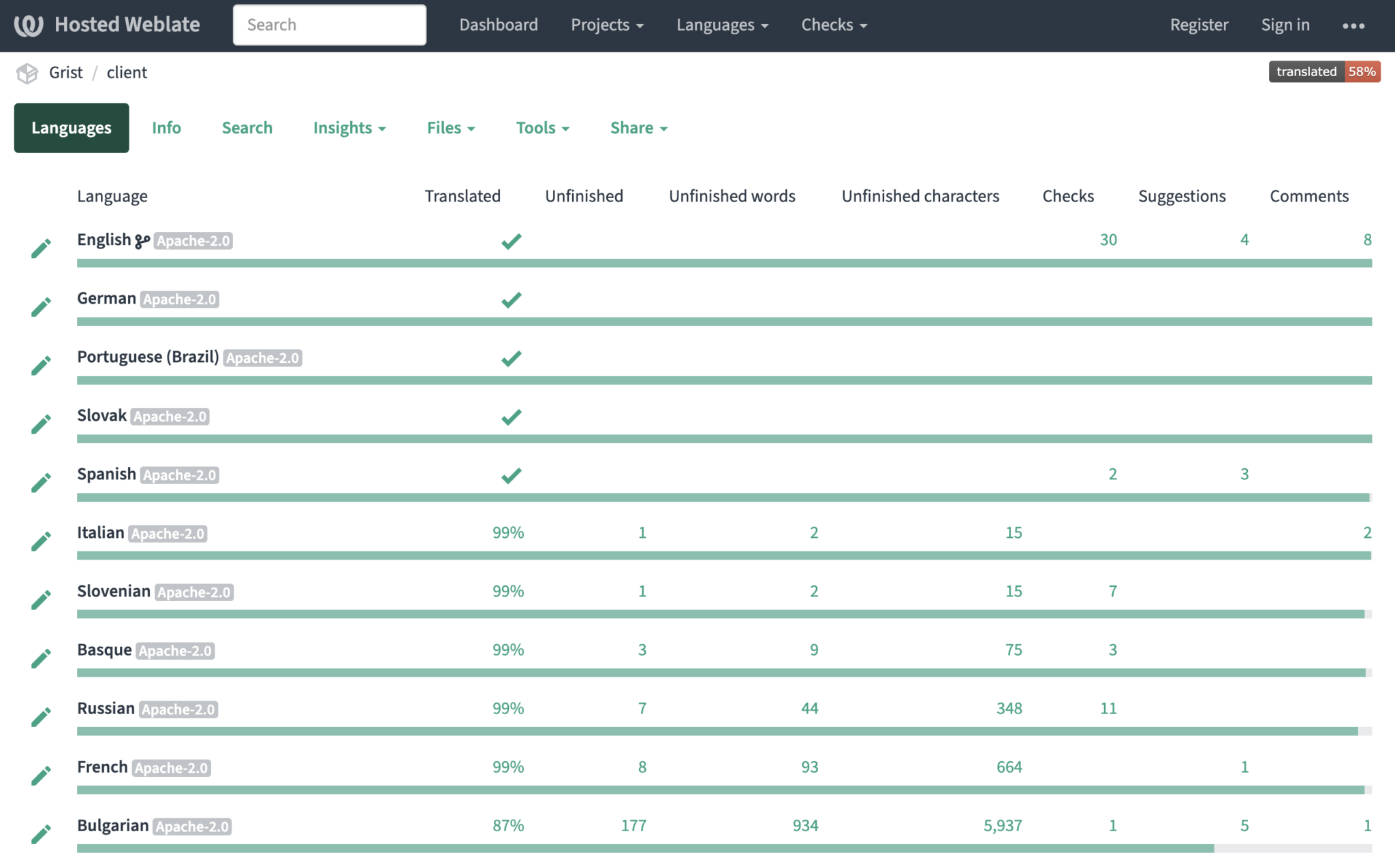Click the edit pencil for Italian
Viewport: 1395px width, 868px height.
tap(41, 541)
